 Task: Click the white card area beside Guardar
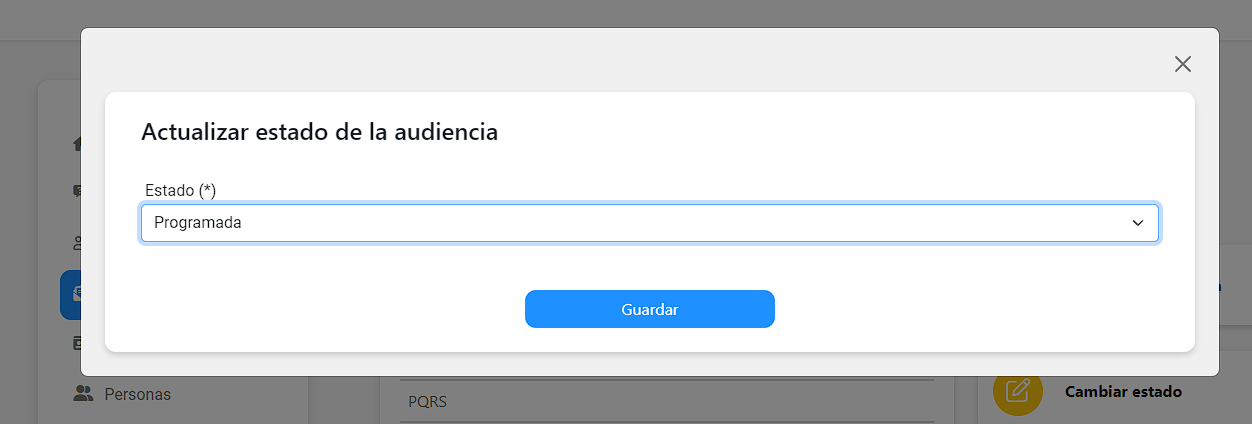tap(950, 309)
